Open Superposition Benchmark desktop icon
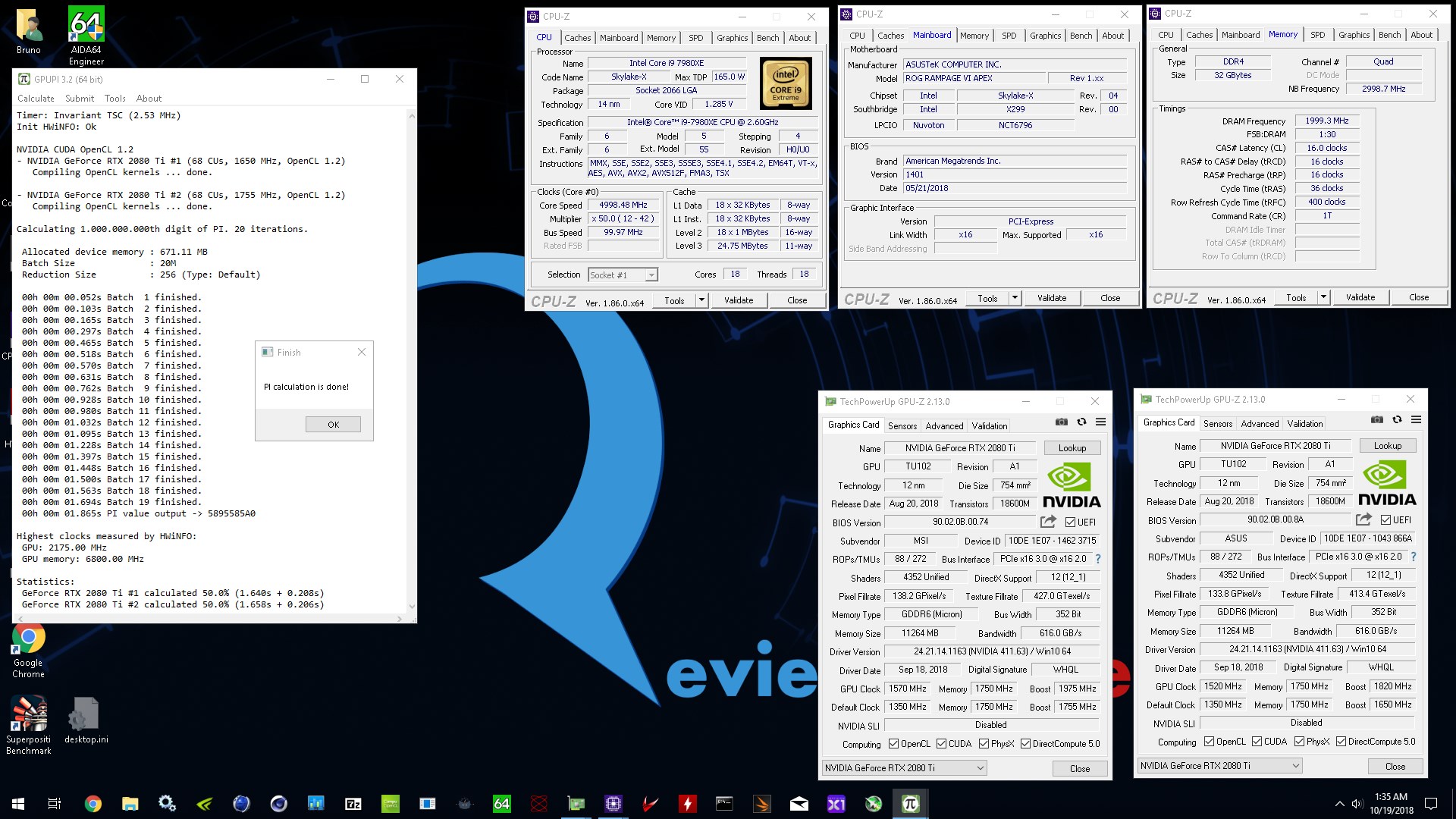 [x=29, y=726]
